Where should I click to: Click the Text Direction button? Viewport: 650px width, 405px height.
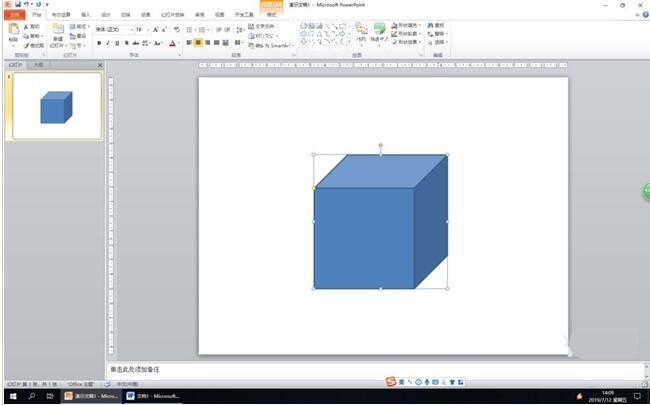(x=261, y=27)
